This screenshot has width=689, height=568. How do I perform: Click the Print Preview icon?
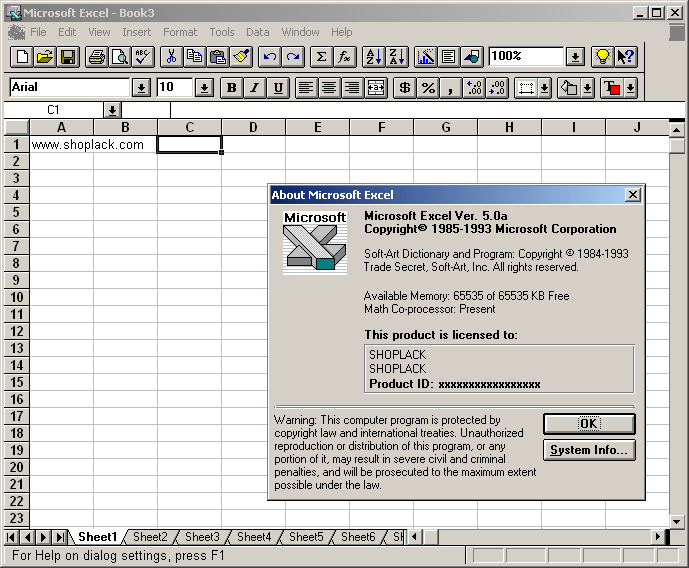point(120,57)
